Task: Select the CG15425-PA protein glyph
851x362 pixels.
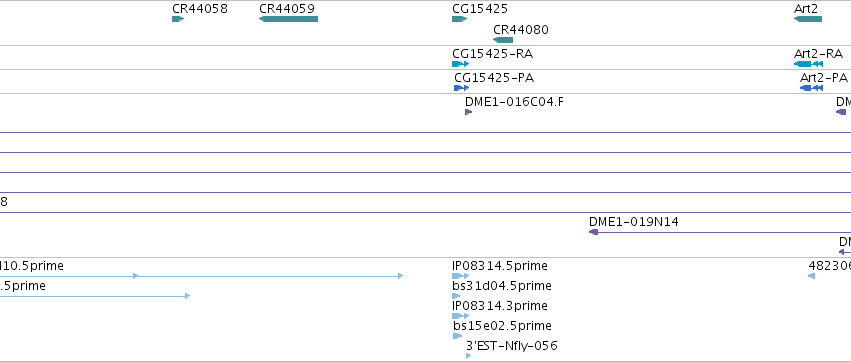Action: click(461, 88)
